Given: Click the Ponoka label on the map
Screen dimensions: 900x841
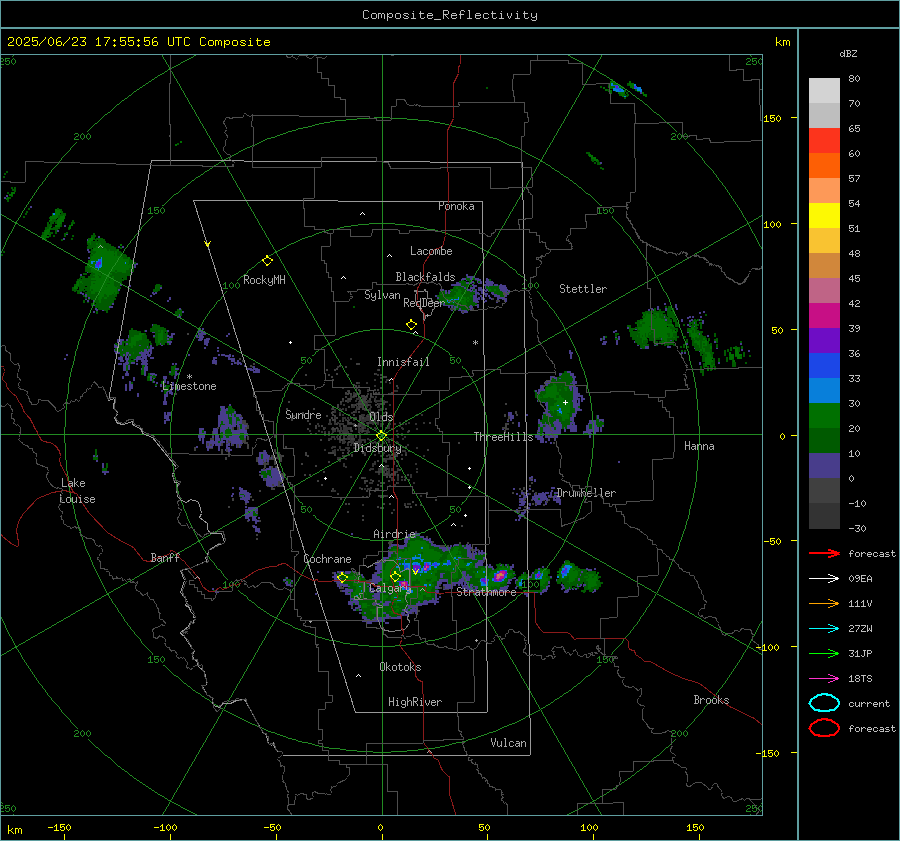Looking at the screenshot, I should (x=456, y=206).
